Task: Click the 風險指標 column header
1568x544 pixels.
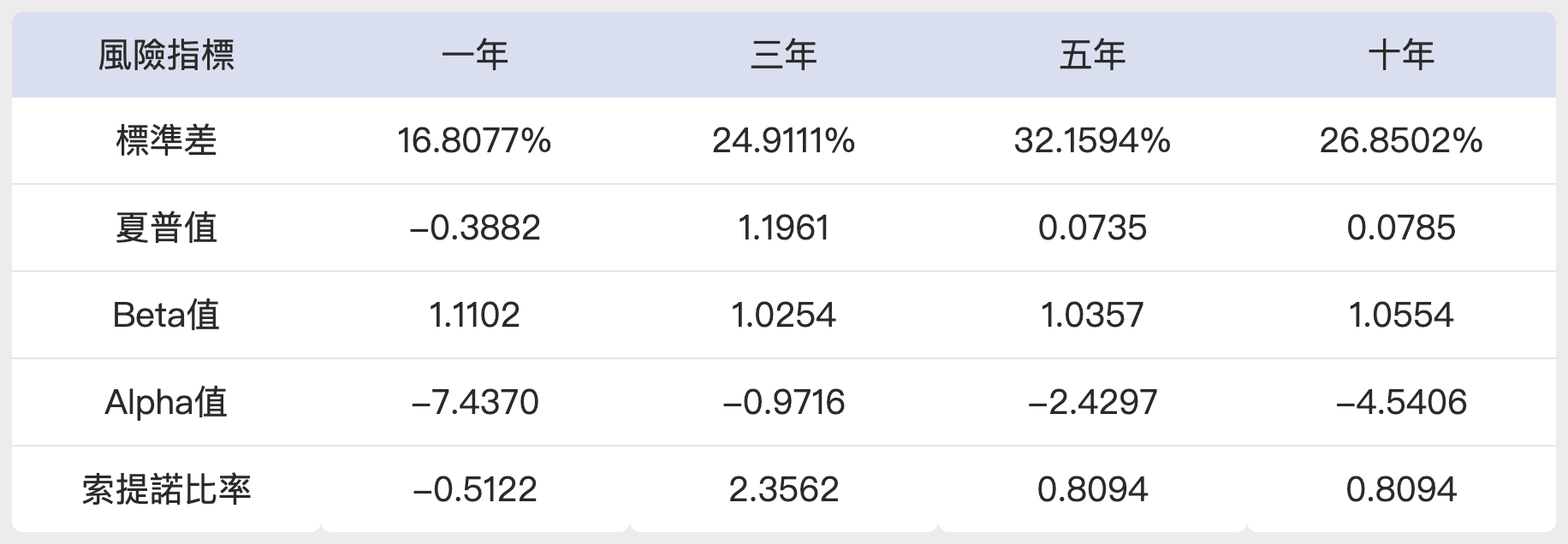Action: pyautogui.click(x=166, y=56)
